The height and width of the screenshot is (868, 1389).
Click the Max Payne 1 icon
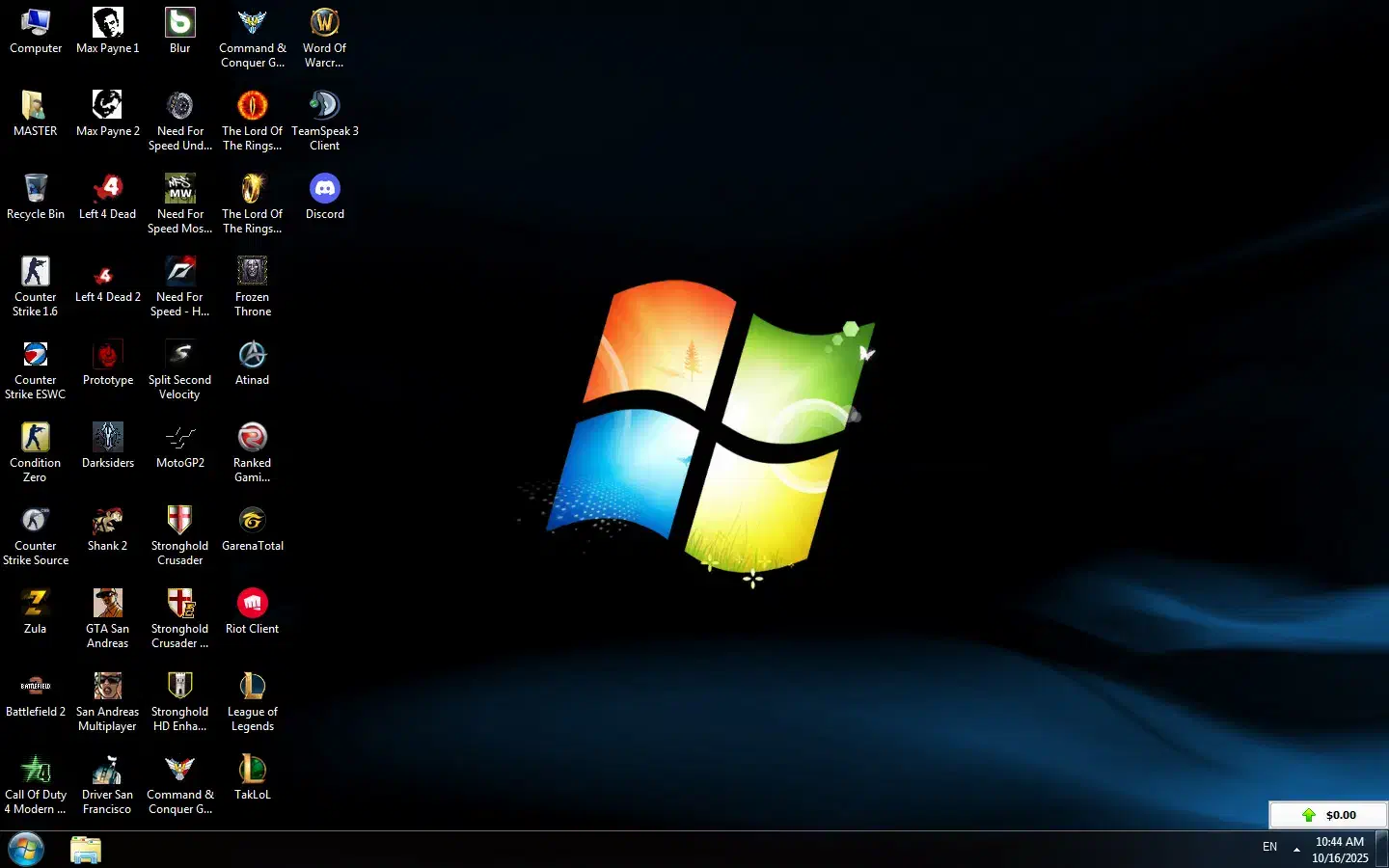pos(107,23)
